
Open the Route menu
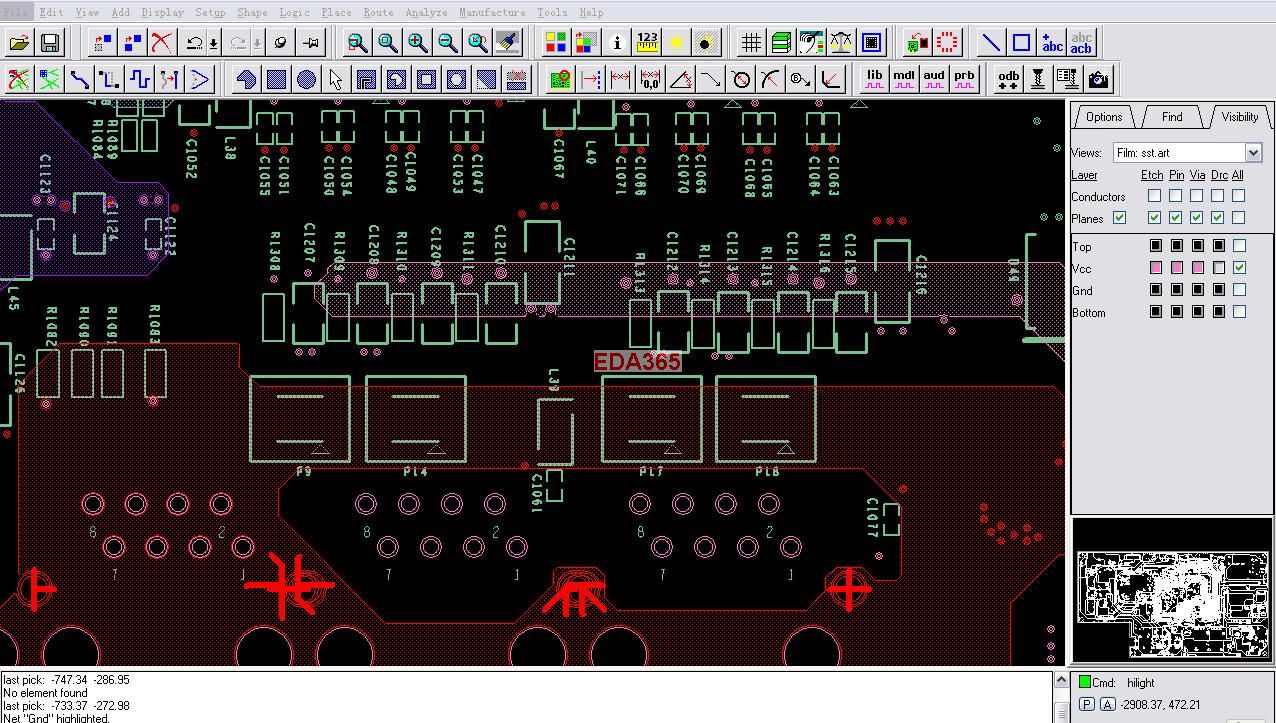point(378,12)
